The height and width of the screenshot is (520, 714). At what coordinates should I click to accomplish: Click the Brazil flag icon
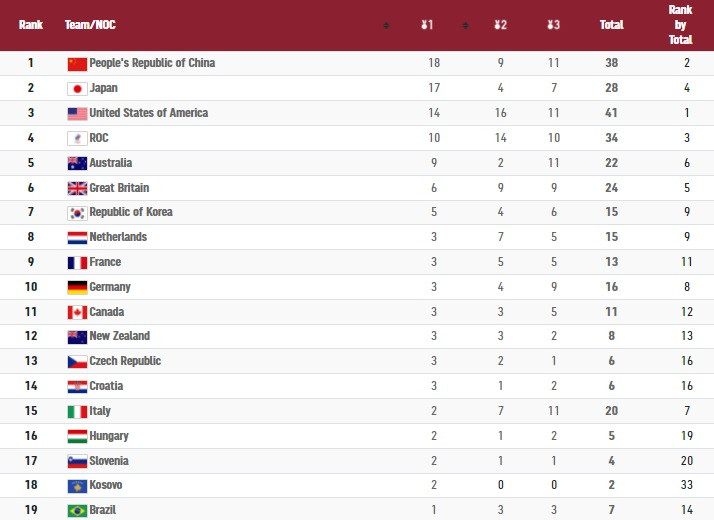[77, 510]
